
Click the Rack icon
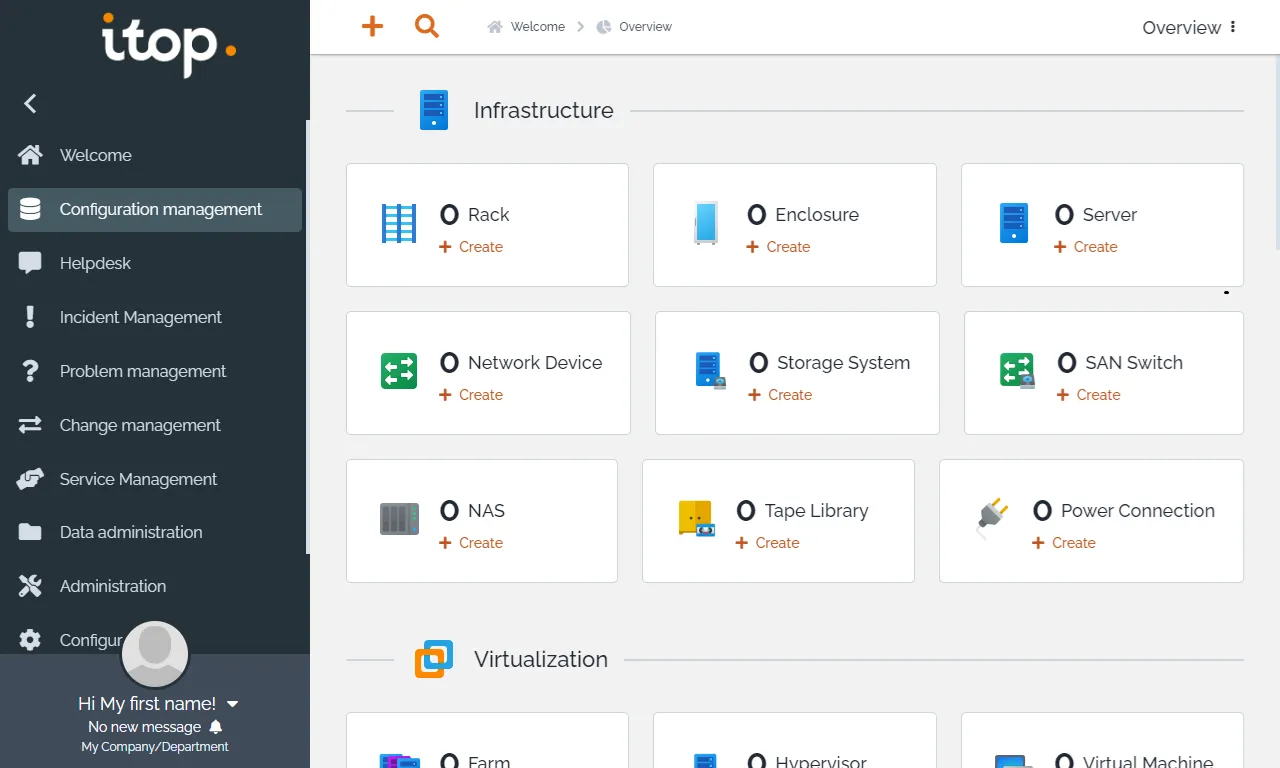[x=399, y=224]
